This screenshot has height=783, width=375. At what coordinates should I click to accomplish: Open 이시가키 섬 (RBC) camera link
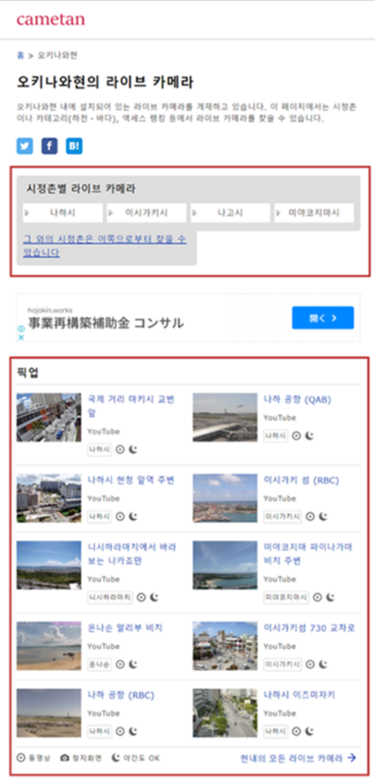pos(301,480)
